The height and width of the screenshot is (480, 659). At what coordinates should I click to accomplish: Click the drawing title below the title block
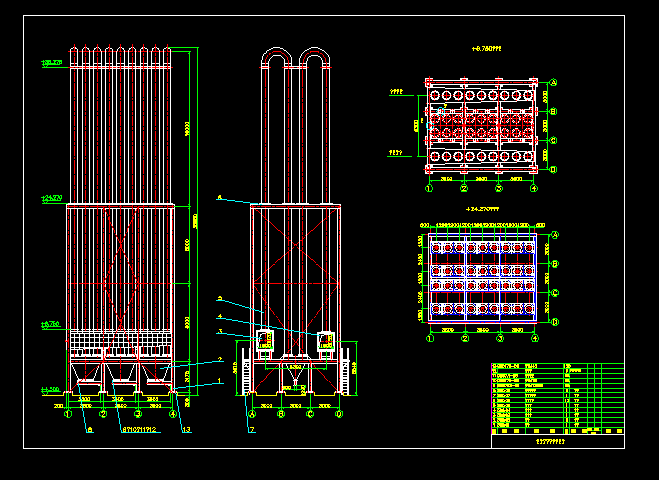(551, 441)
